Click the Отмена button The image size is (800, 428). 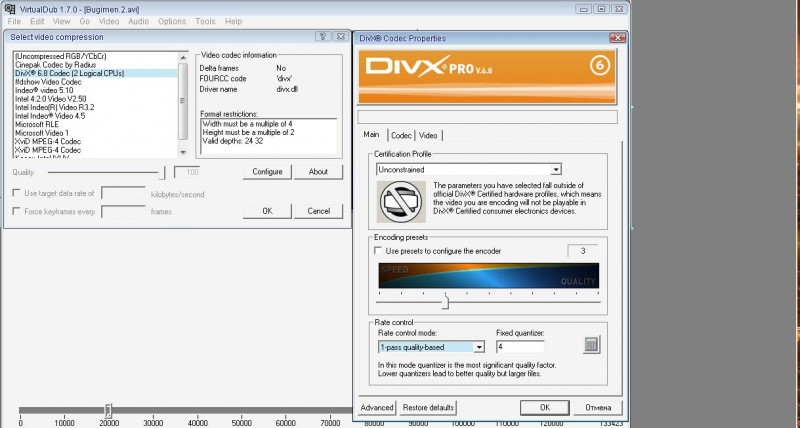[598, 408]
